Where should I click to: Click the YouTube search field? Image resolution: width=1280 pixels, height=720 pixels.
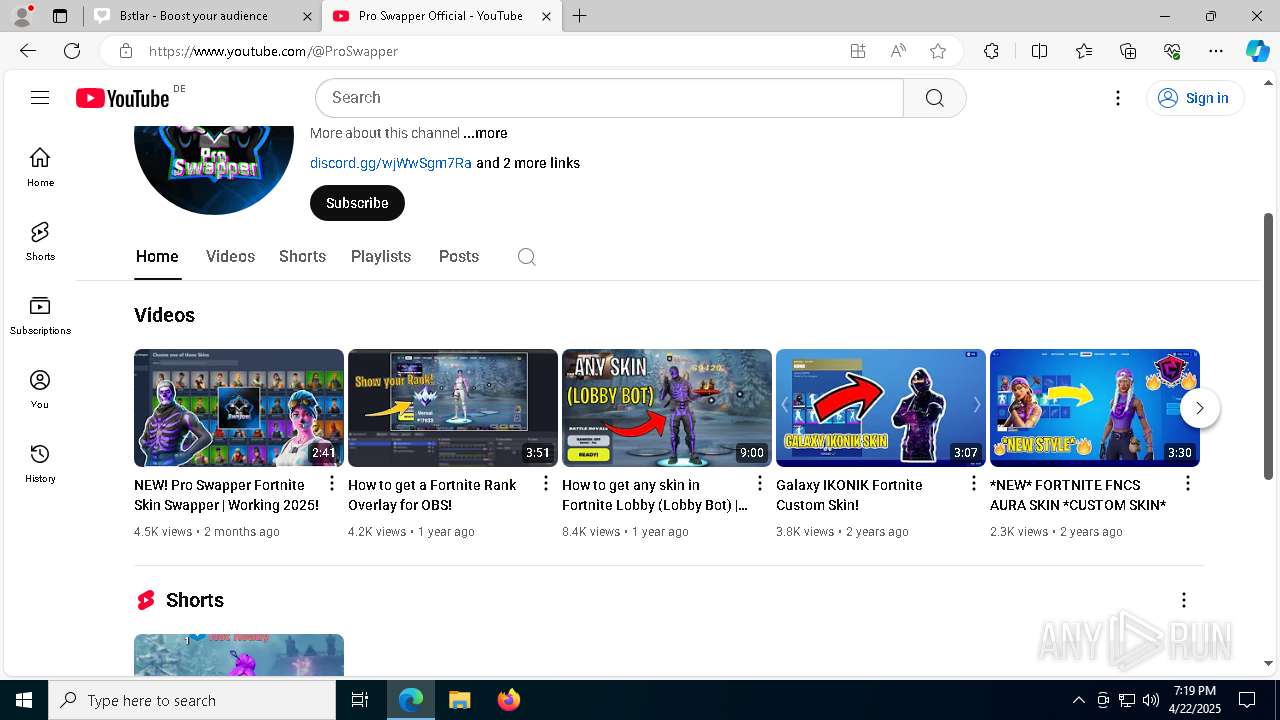[x=610, y=97]
